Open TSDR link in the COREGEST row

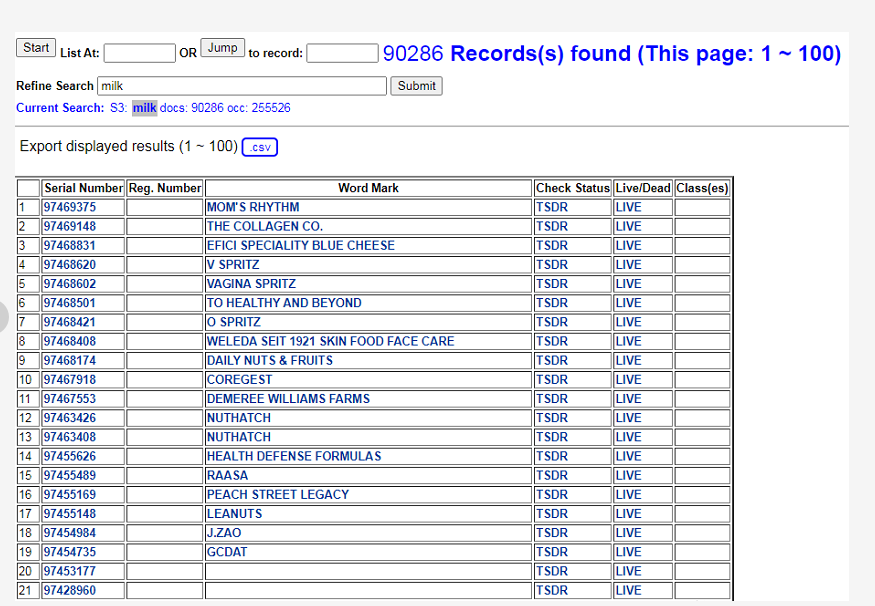pos(552,379)
